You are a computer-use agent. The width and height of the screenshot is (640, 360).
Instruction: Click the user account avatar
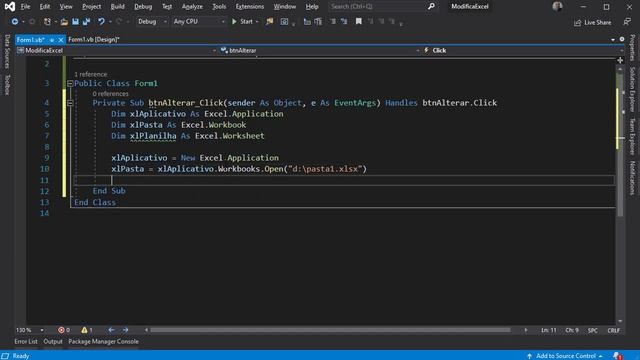pyautogui.click(x=557, y=7)
